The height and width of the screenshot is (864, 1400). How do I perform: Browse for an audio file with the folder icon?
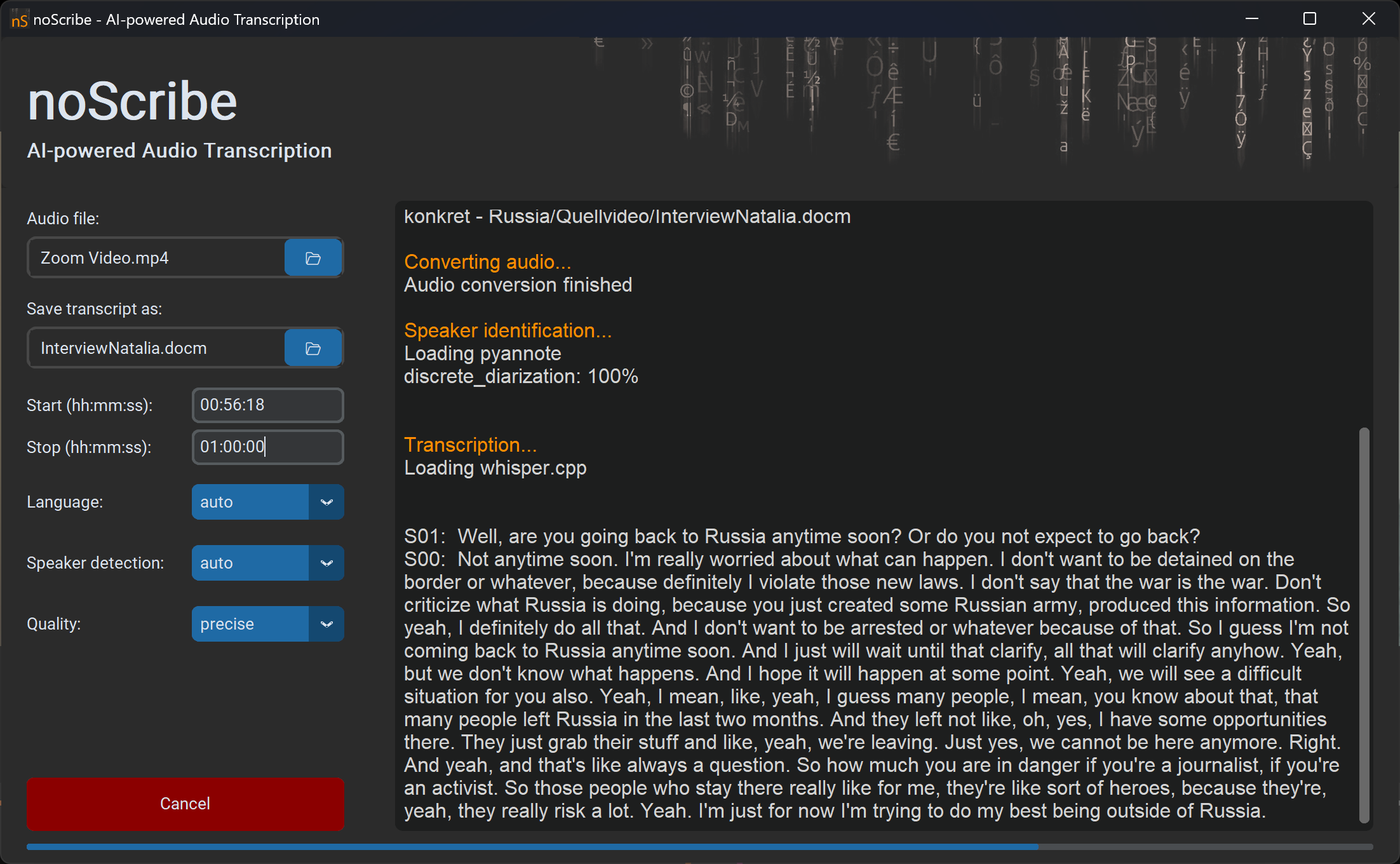click(313, 258)
